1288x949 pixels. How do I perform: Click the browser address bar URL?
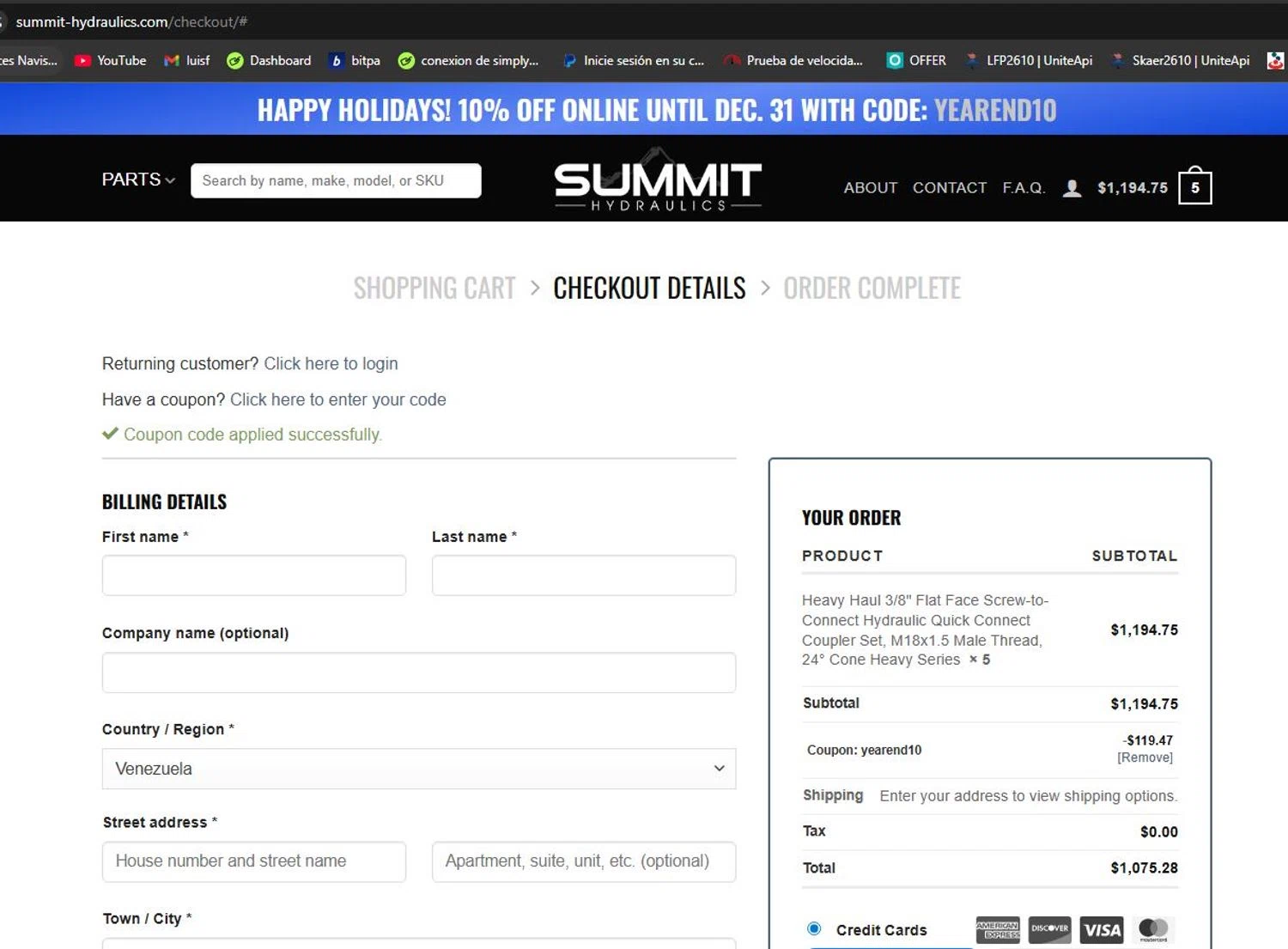click(x=131, y=21)
